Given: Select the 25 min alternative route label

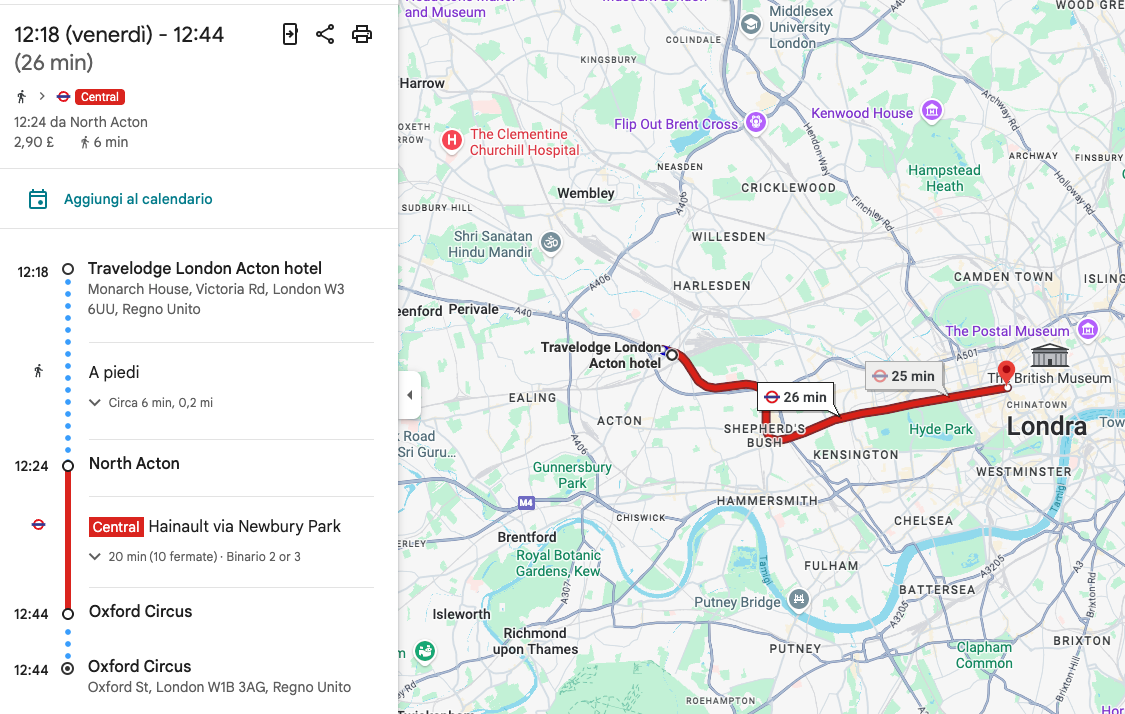Looking at the screenshot, I should (902, 376).
